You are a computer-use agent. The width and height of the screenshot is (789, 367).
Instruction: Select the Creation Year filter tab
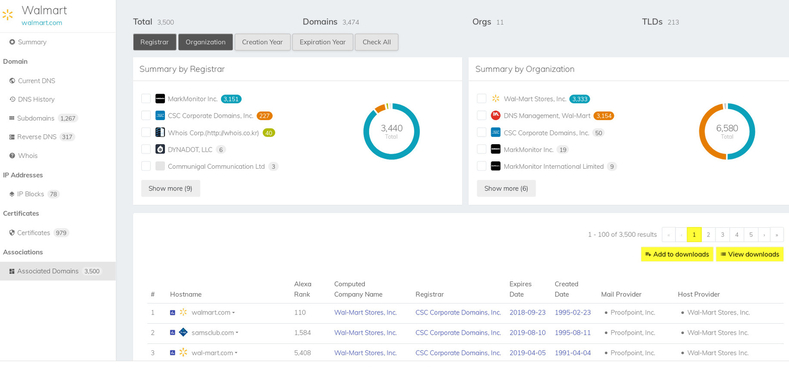(x=262, y=42)
